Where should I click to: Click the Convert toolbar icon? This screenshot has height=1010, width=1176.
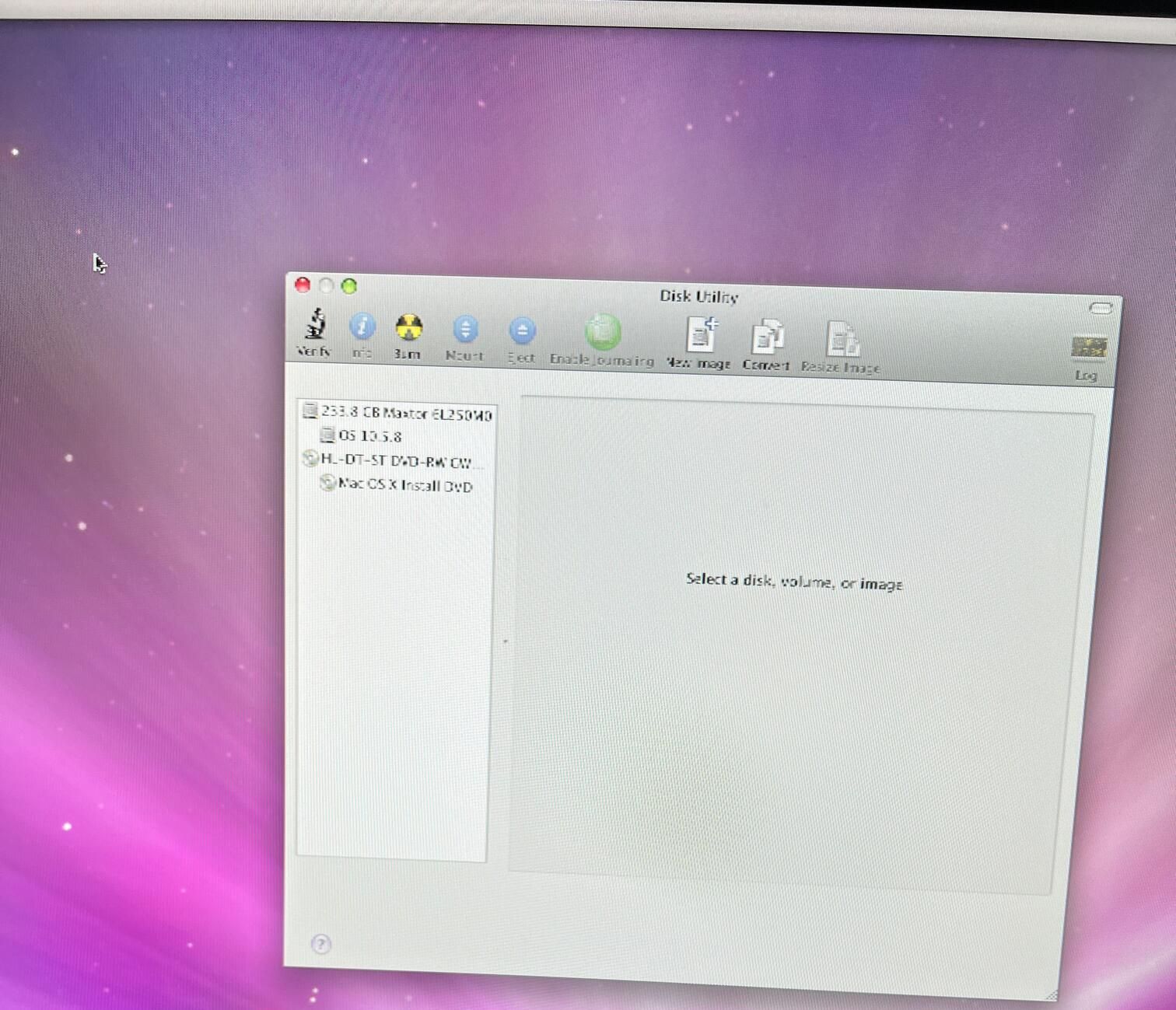[x=767, y=337]
